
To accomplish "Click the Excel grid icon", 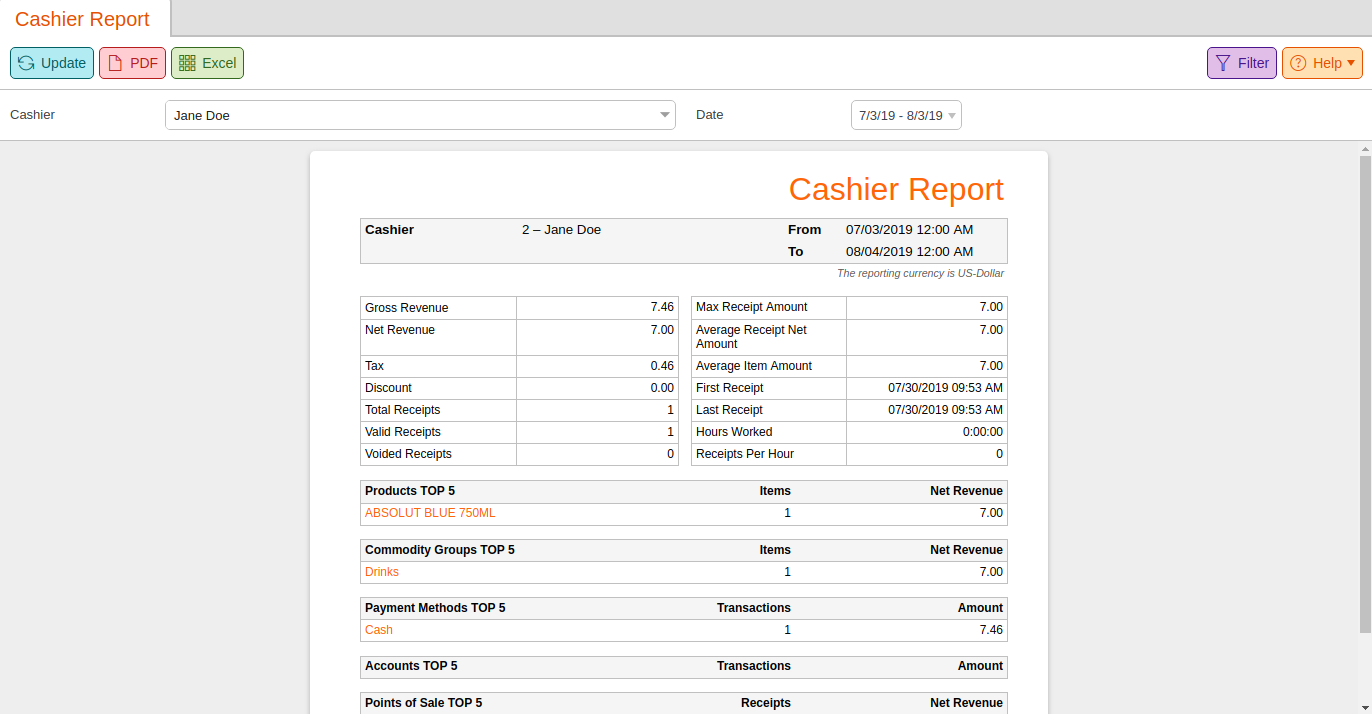I will coord(187,63).
